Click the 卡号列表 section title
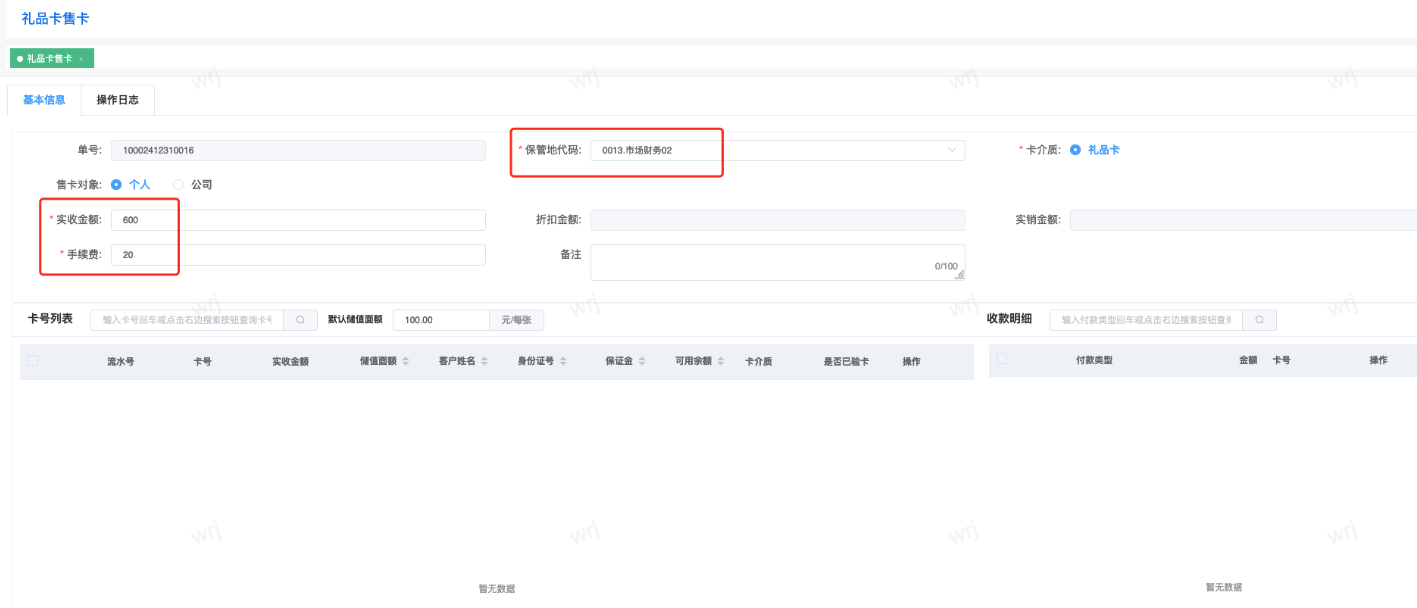Viewport: 1417px width, 608px height. 50,319
